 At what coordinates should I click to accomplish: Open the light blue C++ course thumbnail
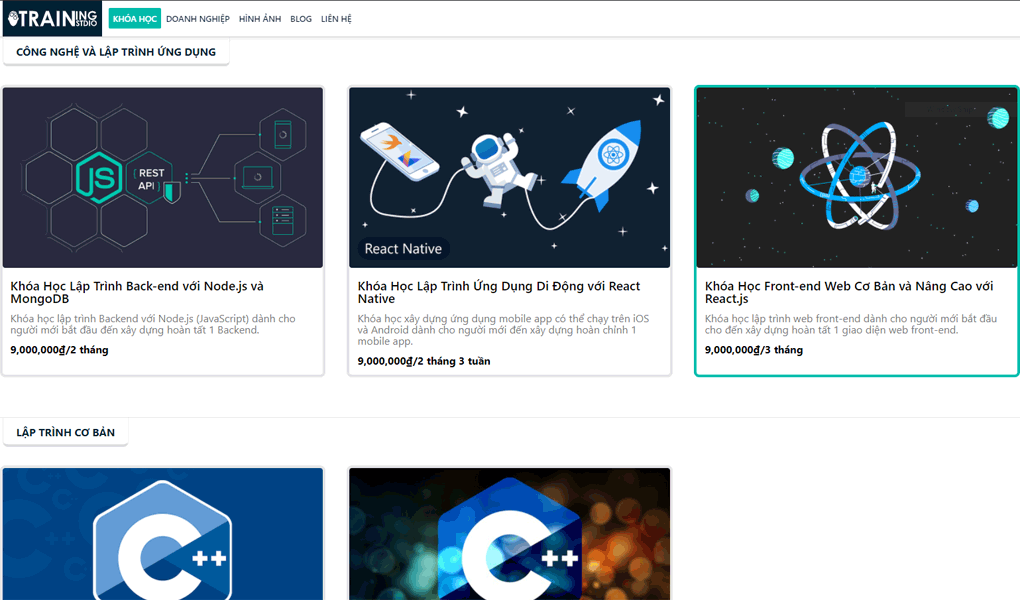[x=163, y=534]
